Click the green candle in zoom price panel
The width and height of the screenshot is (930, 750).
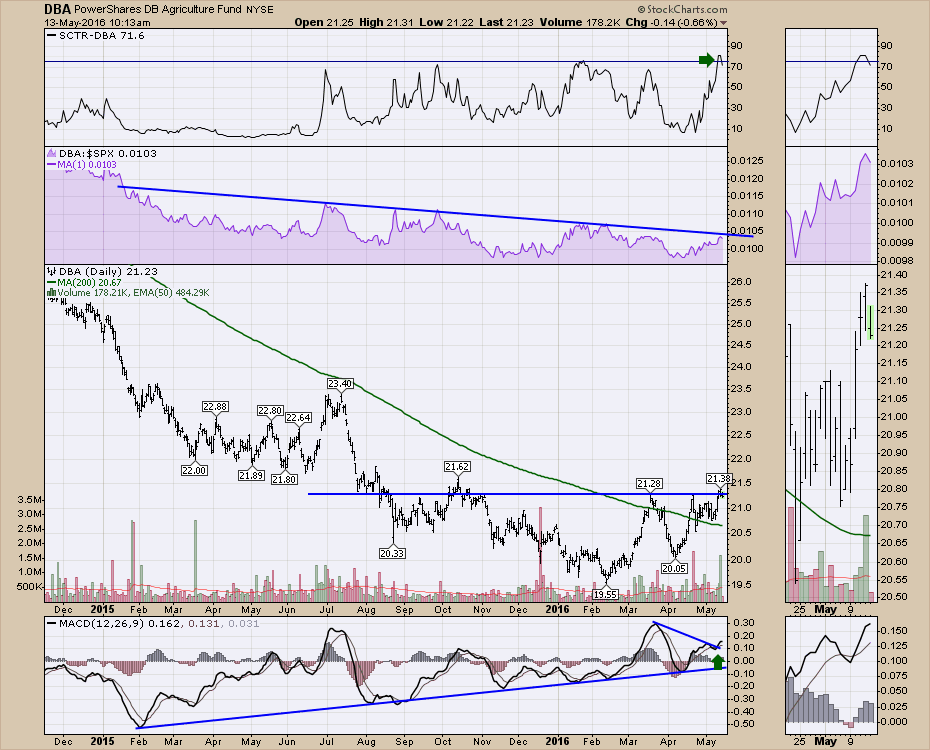tap(870, 323)
